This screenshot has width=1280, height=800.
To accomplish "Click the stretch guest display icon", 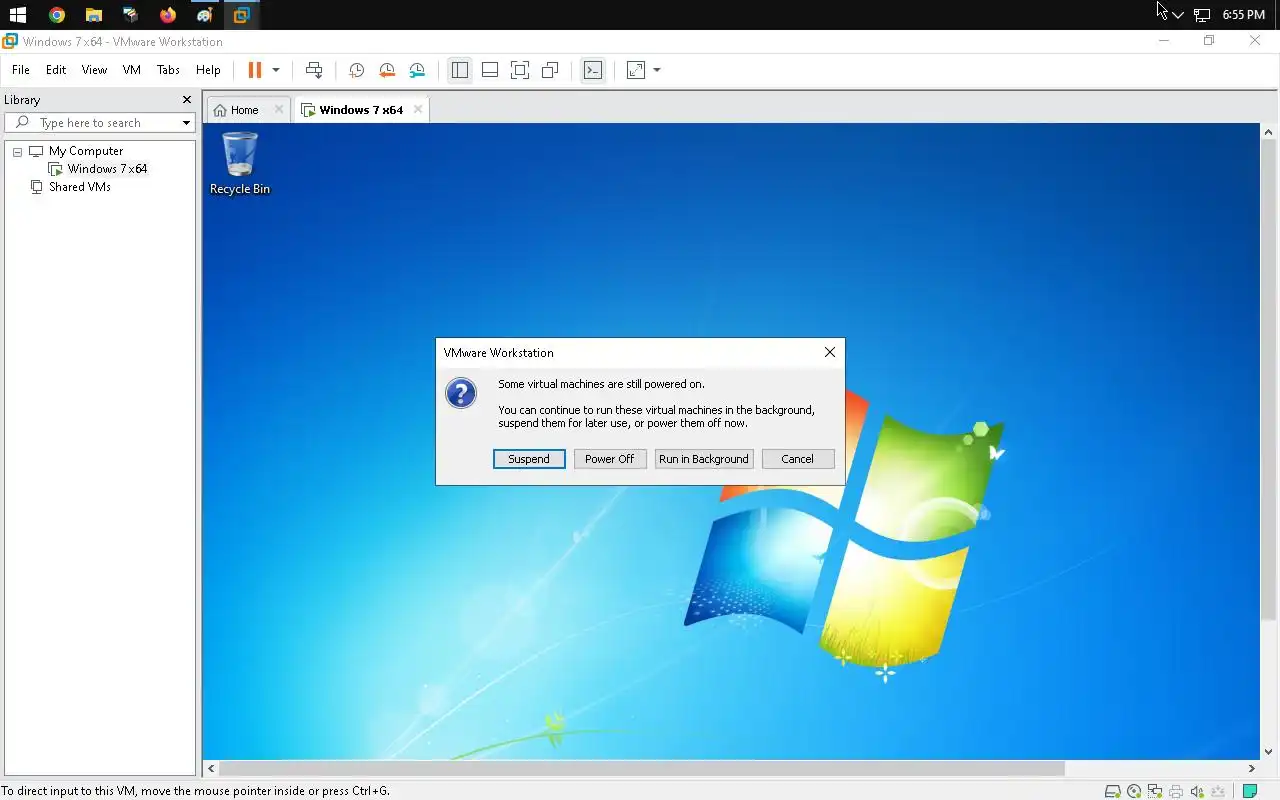I will pyautogui.click(x=636, y=70).
